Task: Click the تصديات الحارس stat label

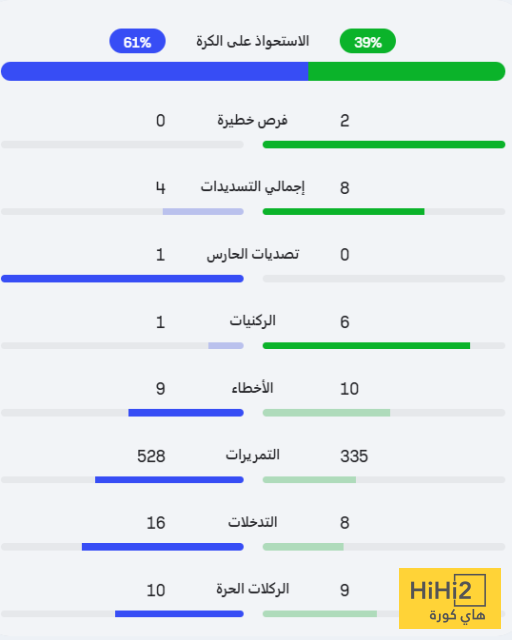Action: point(252,254)
